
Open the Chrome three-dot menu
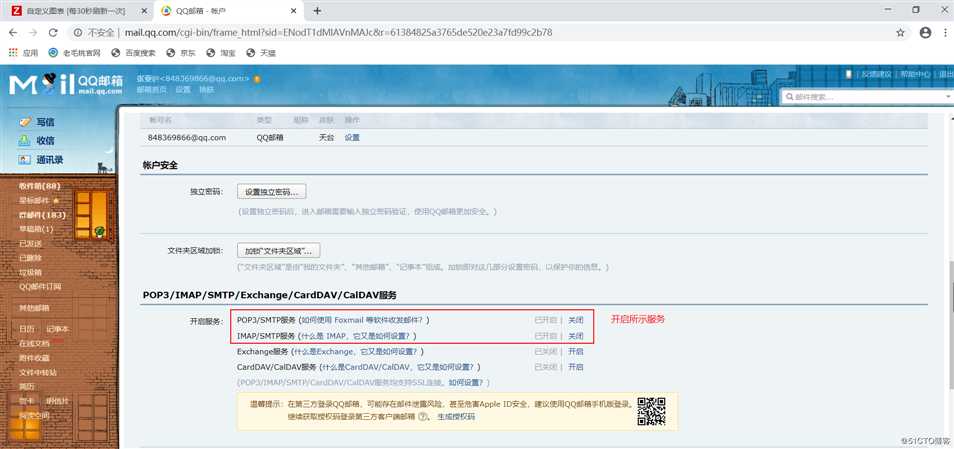click(946, 32)
